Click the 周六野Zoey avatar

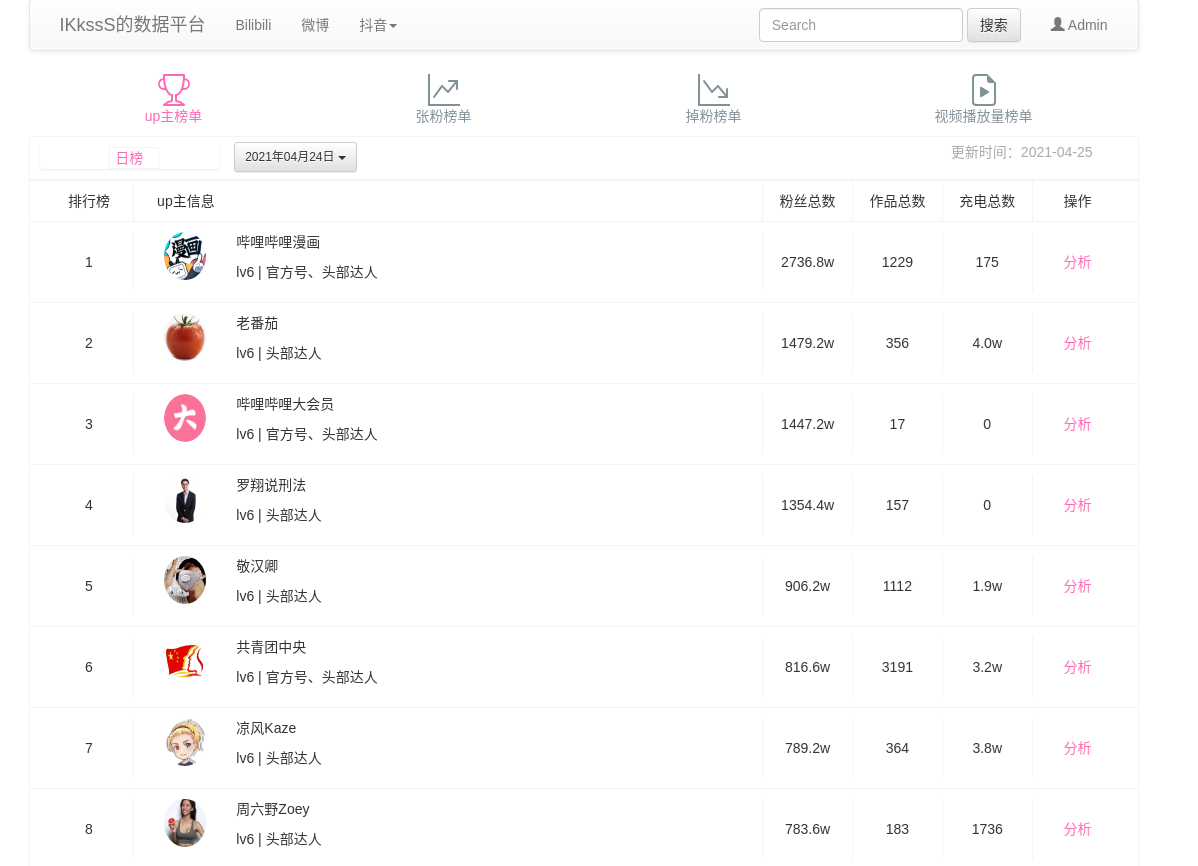pos(185,823)
